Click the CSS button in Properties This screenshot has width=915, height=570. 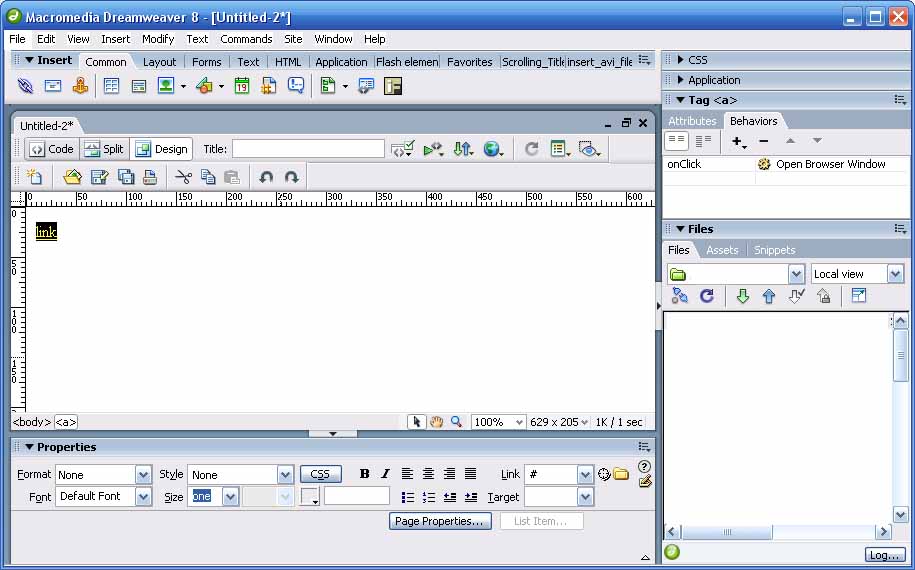click(320, 474)
